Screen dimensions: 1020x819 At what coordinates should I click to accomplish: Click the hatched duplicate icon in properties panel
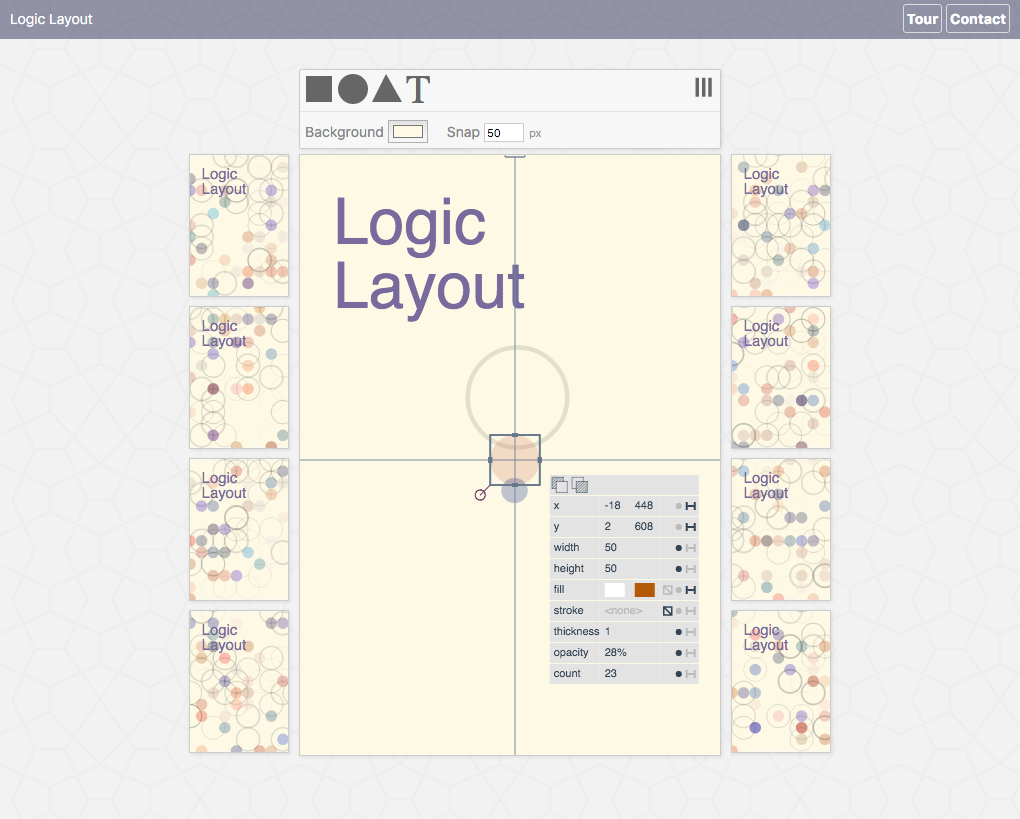click(x=580, y=485)
